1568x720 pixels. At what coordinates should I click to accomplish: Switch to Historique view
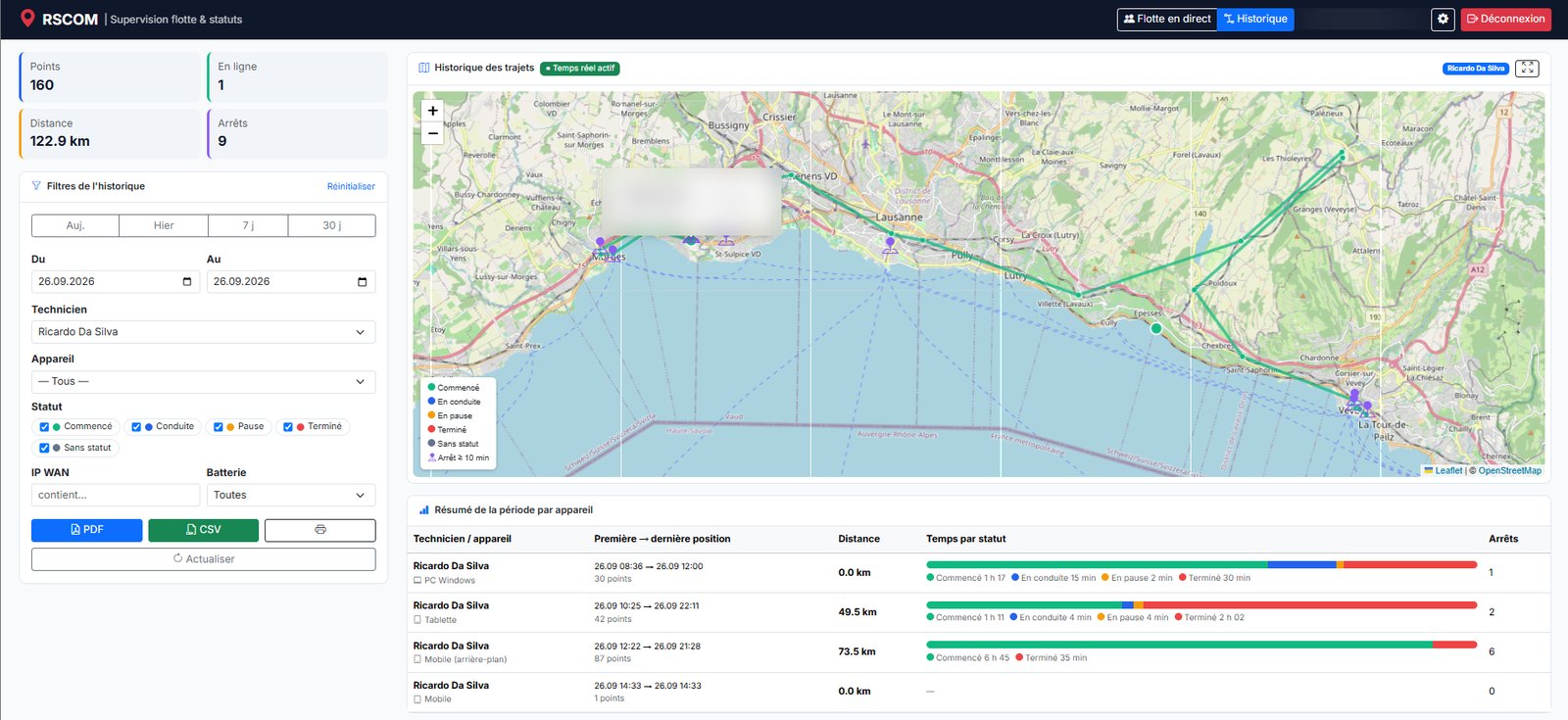(x=1255, y=20)
